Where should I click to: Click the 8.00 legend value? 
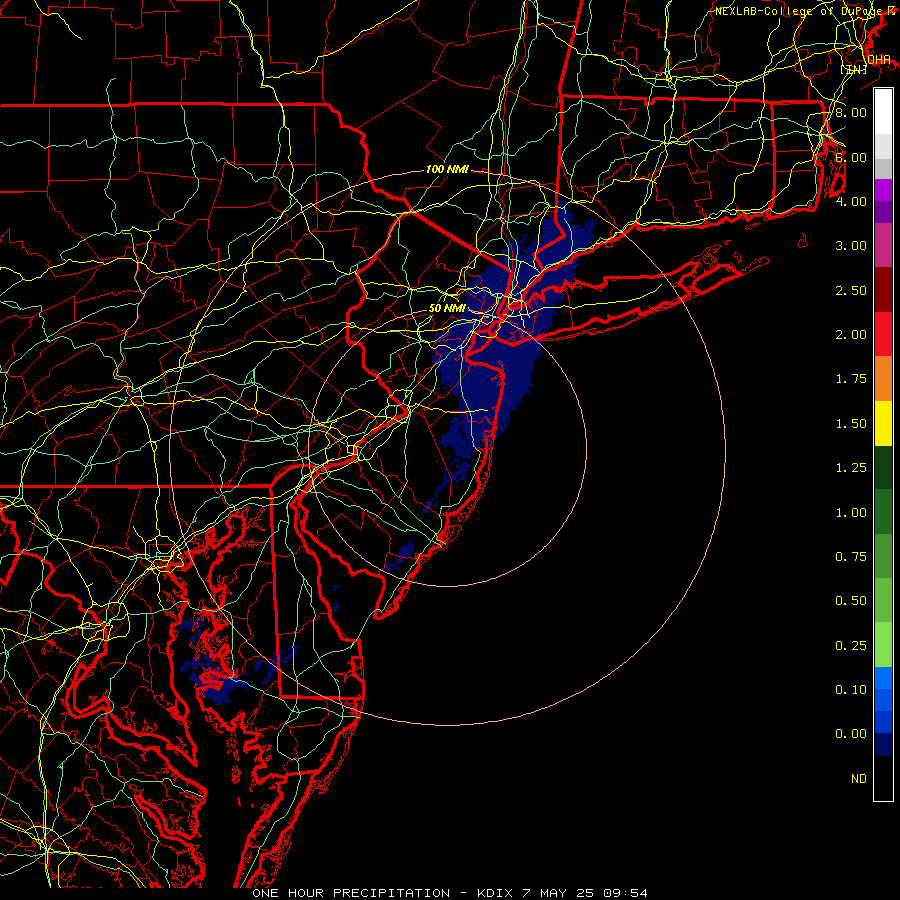[851, 112]
